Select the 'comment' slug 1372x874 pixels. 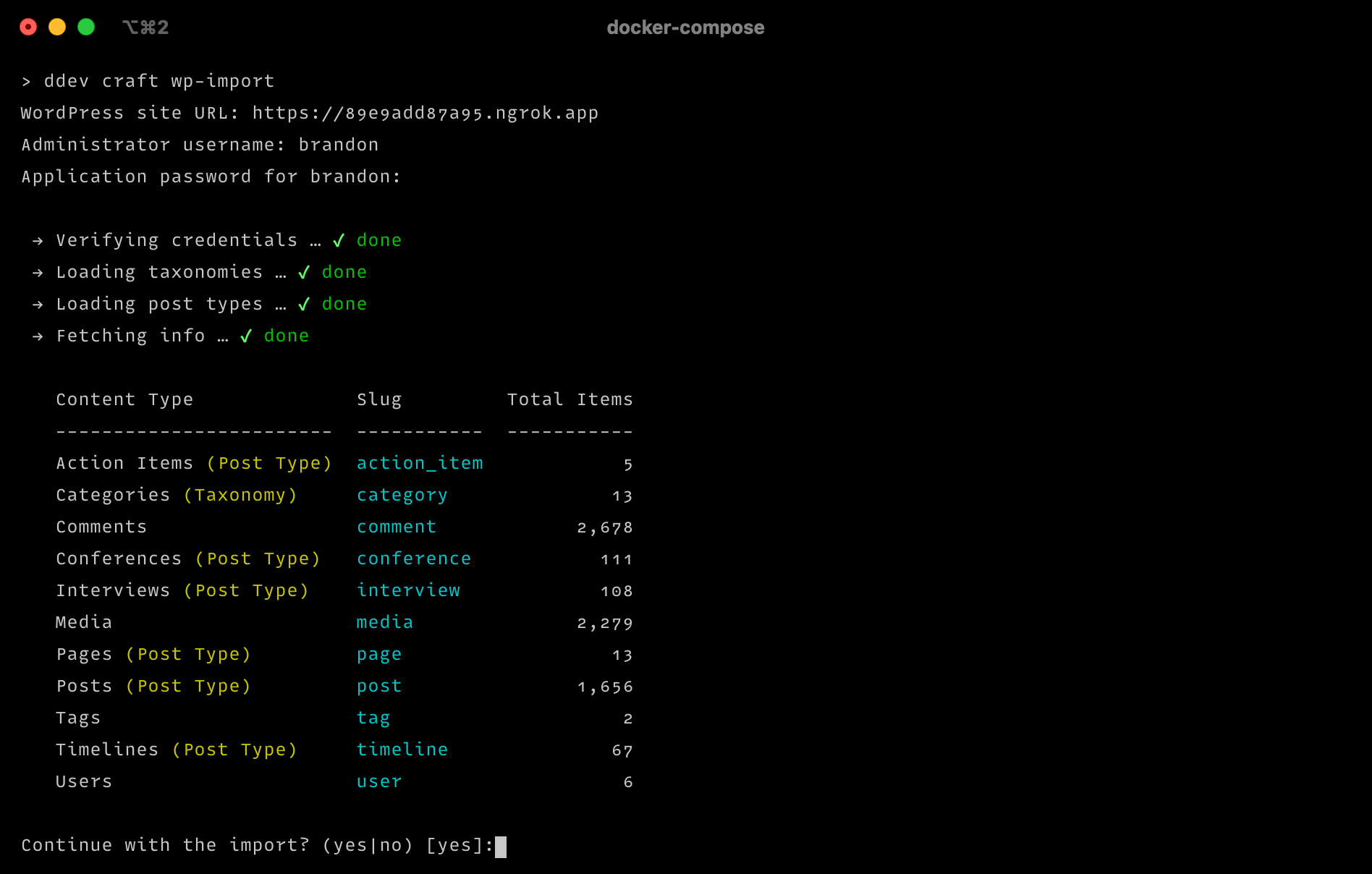pos(397,527)
